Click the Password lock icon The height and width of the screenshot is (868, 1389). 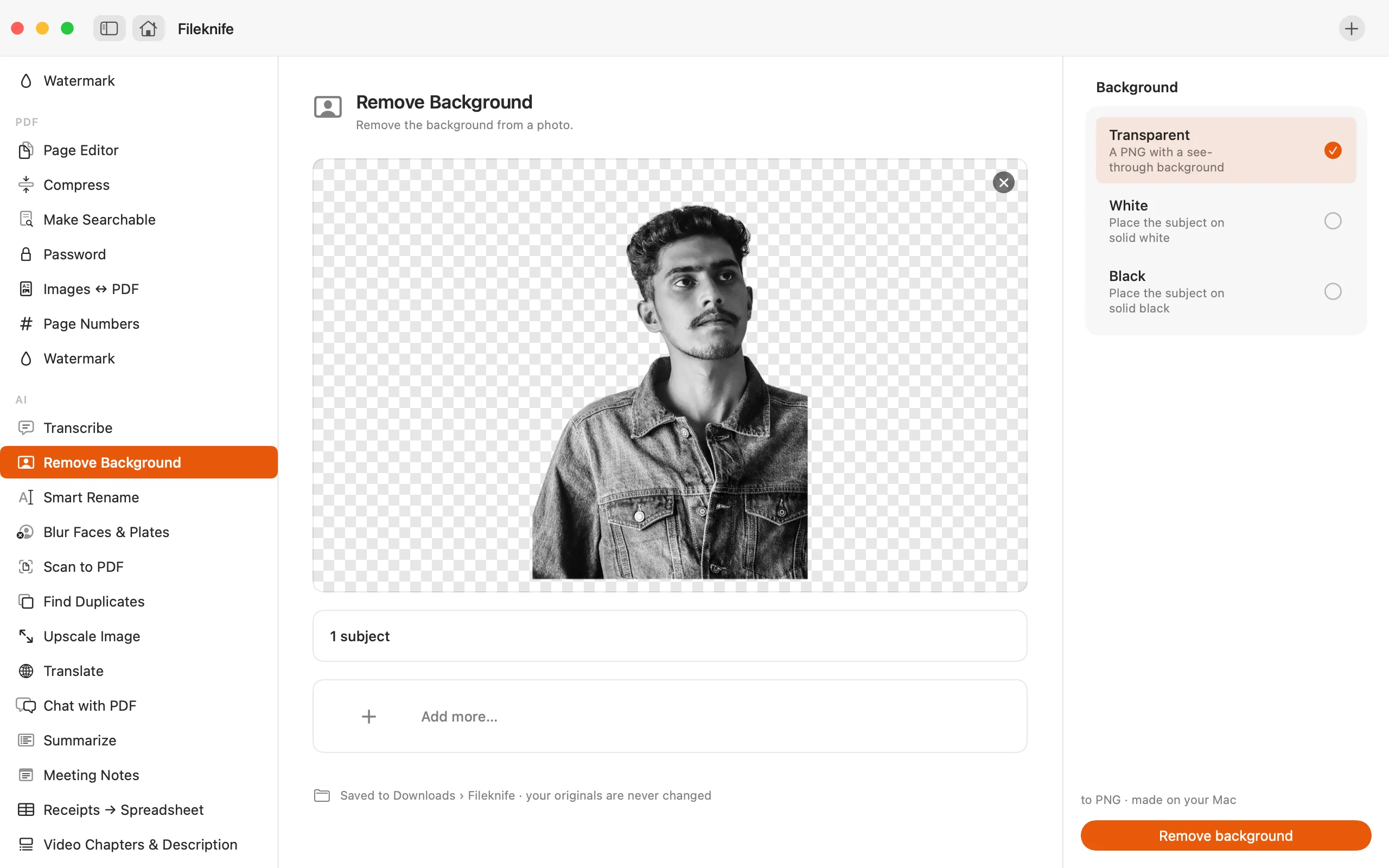(26, 254)
